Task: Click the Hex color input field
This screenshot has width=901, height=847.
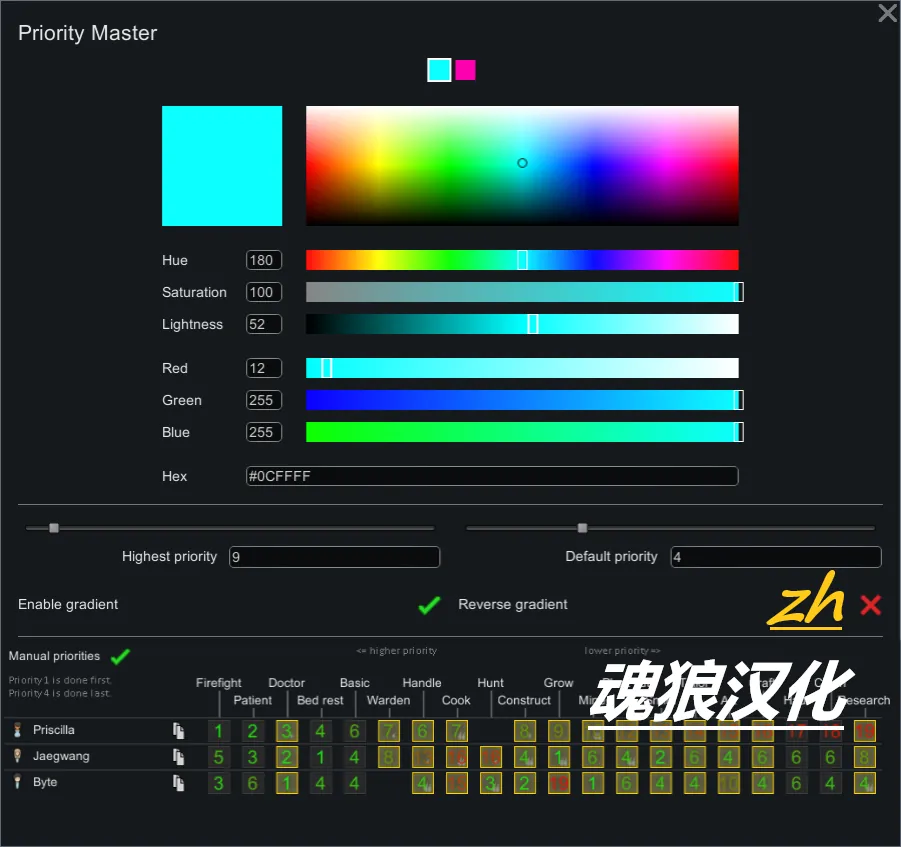Action: tap(492, 477)
